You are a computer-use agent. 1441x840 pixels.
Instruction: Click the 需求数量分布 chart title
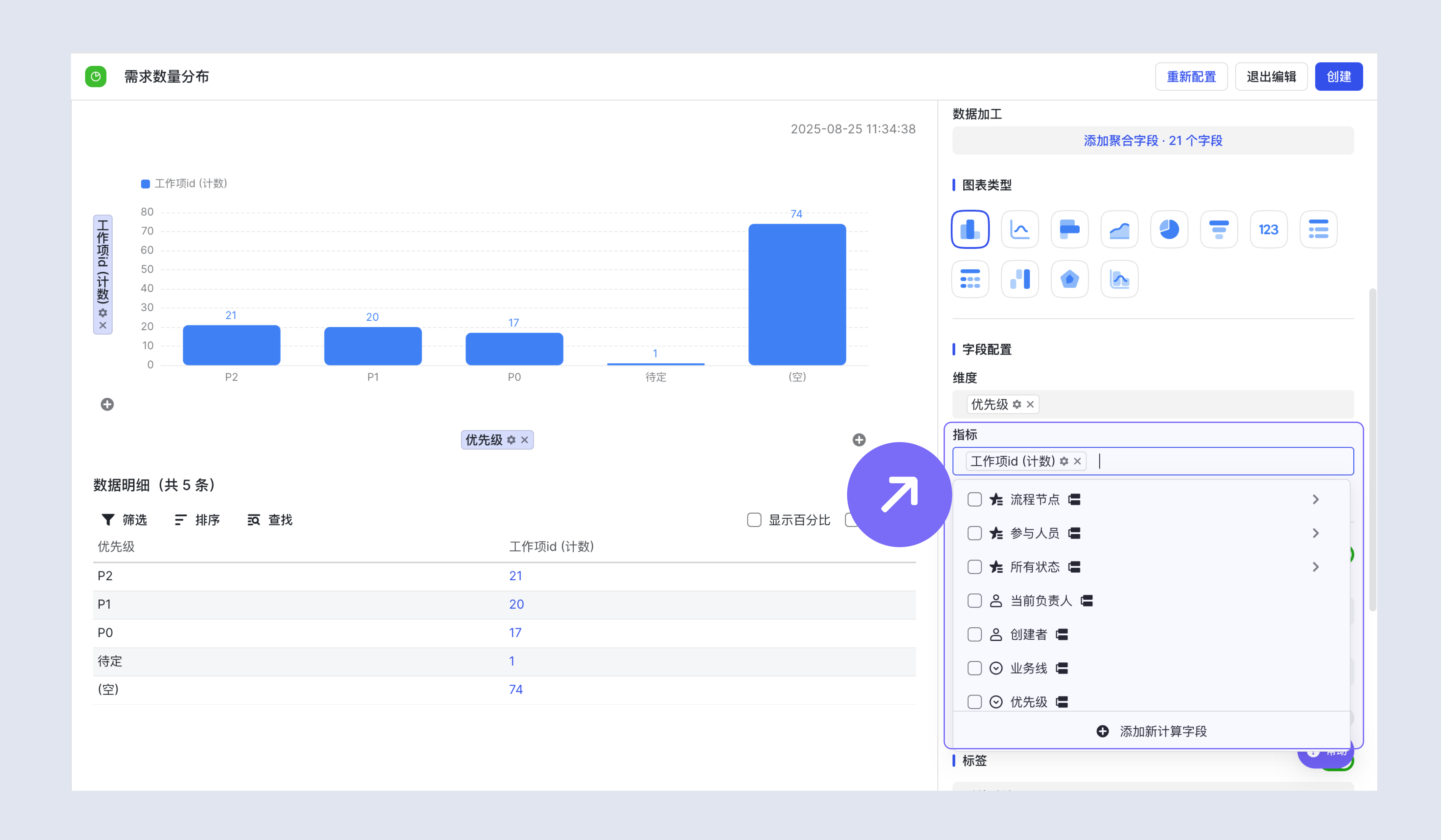(x=166, y=77)
